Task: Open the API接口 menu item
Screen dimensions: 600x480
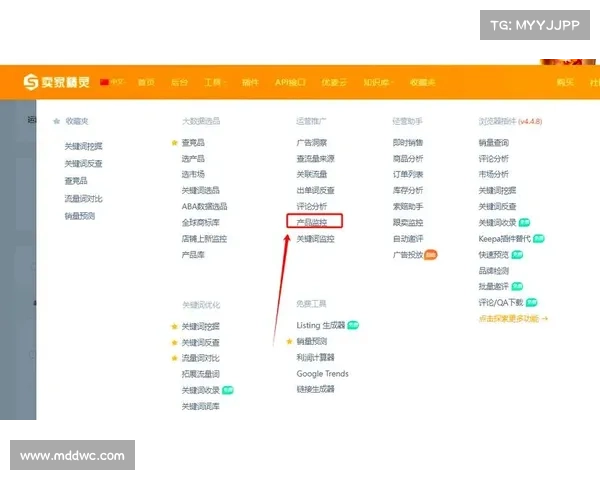Action: click(x=290, y=82)
